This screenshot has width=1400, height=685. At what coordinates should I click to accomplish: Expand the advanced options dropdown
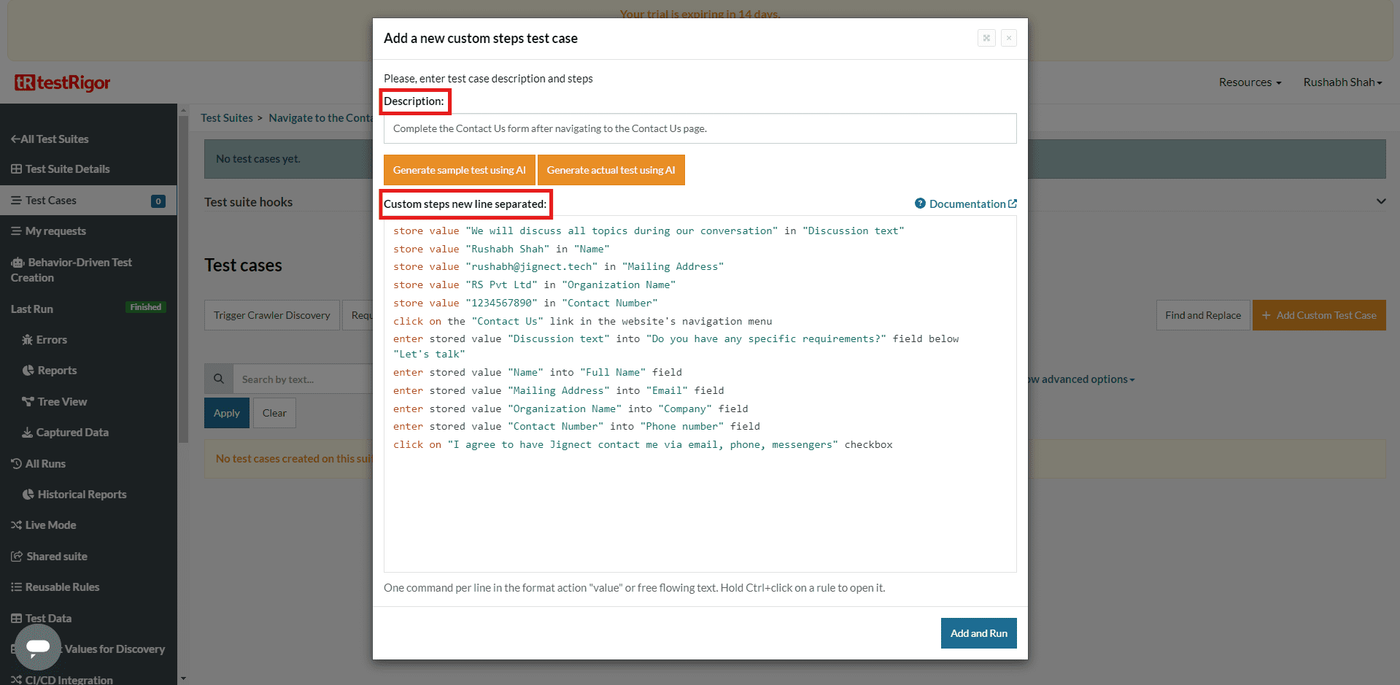(x=1082, y=379)
